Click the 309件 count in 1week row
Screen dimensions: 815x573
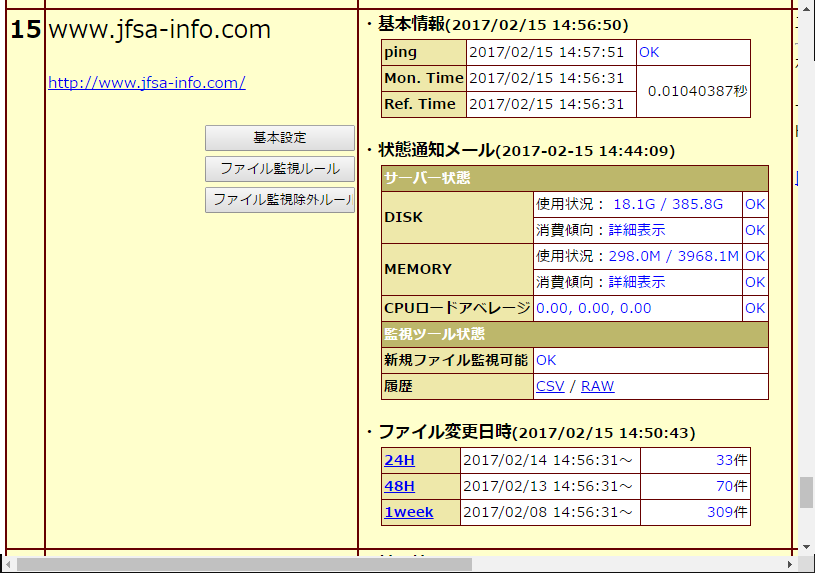coord(727,513)
